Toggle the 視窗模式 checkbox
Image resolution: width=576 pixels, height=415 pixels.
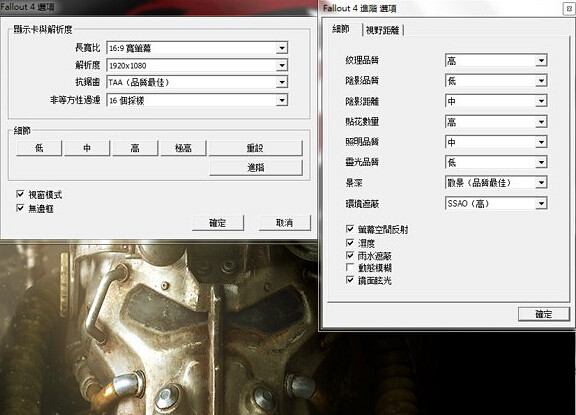[x=21, y=194]
